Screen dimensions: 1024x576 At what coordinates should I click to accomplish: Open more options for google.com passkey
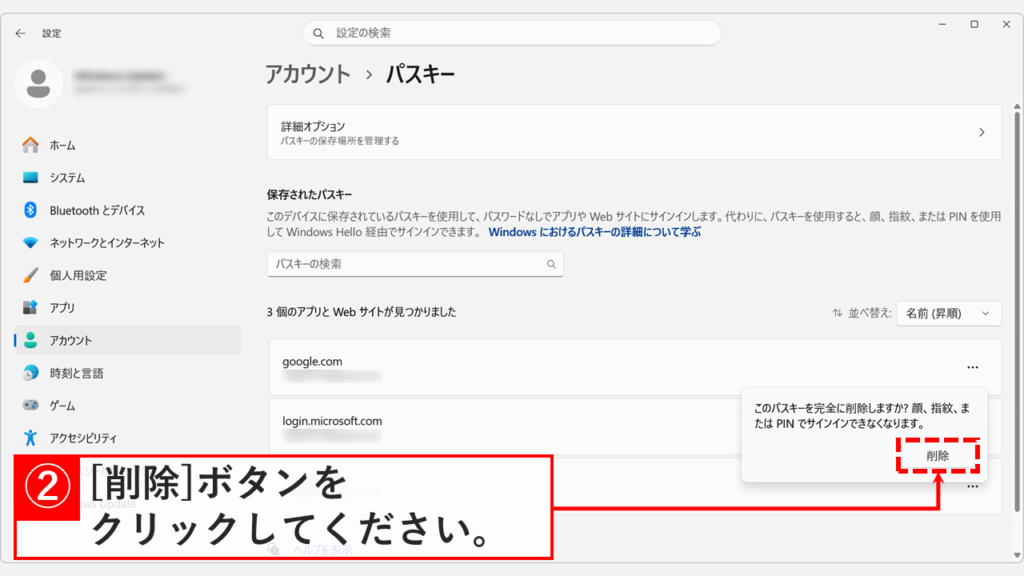coord(971,367)
